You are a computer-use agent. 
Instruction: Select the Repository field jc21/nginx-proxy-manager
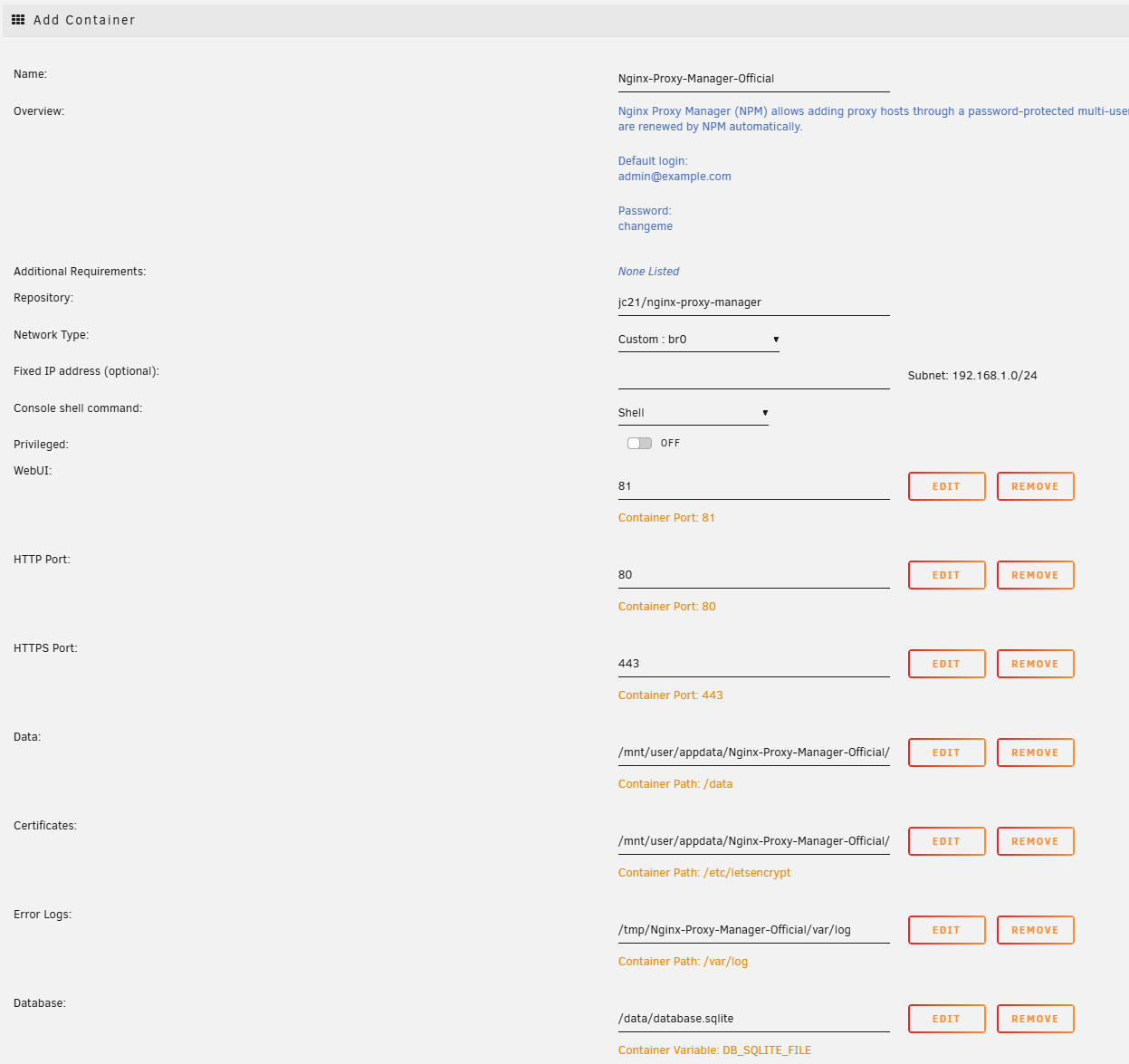(753, 302)
